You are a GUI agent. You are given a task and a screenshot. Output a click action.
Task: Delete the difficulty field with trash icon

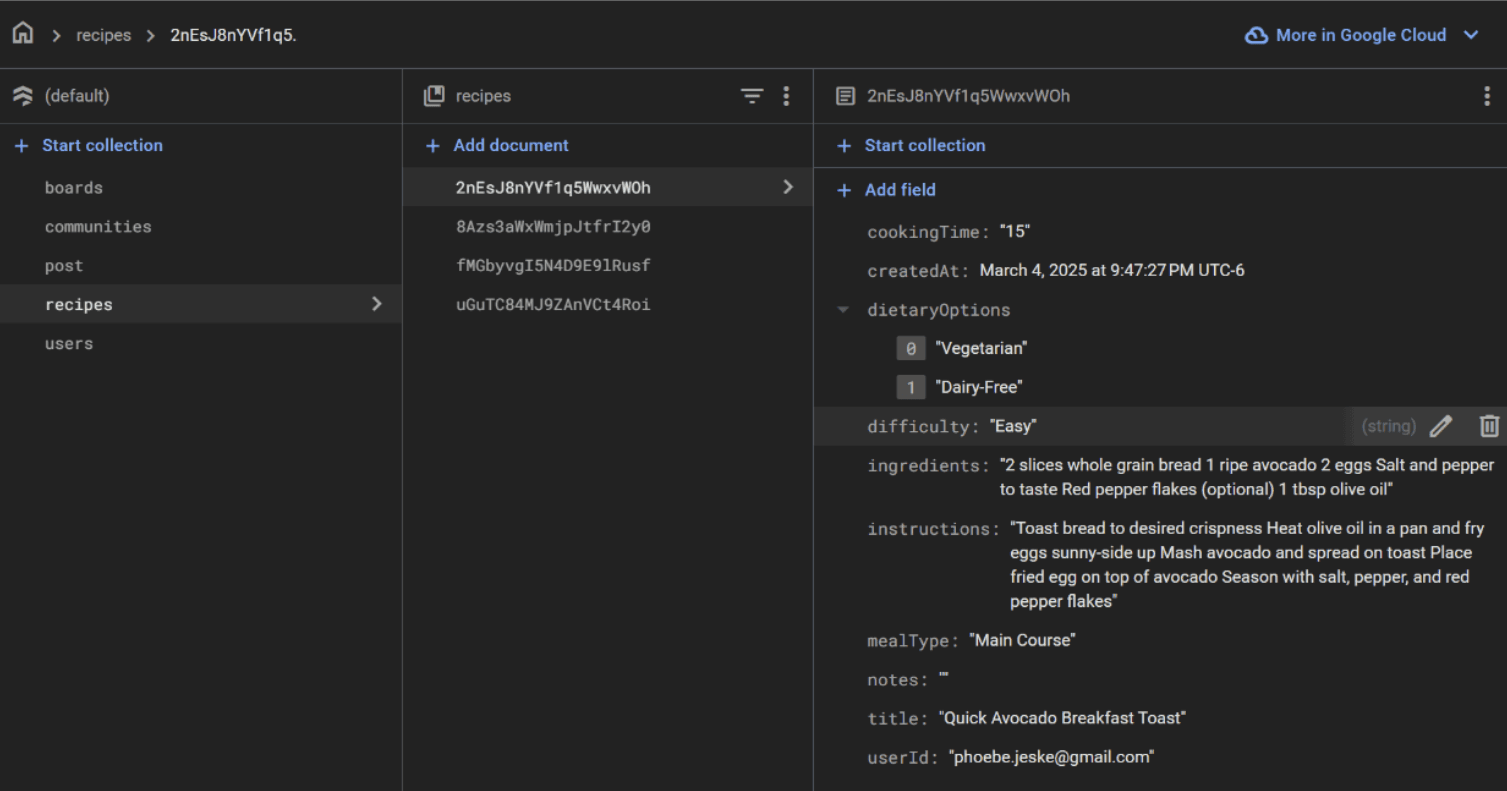pyautogui.click(x=1489, y=426)
